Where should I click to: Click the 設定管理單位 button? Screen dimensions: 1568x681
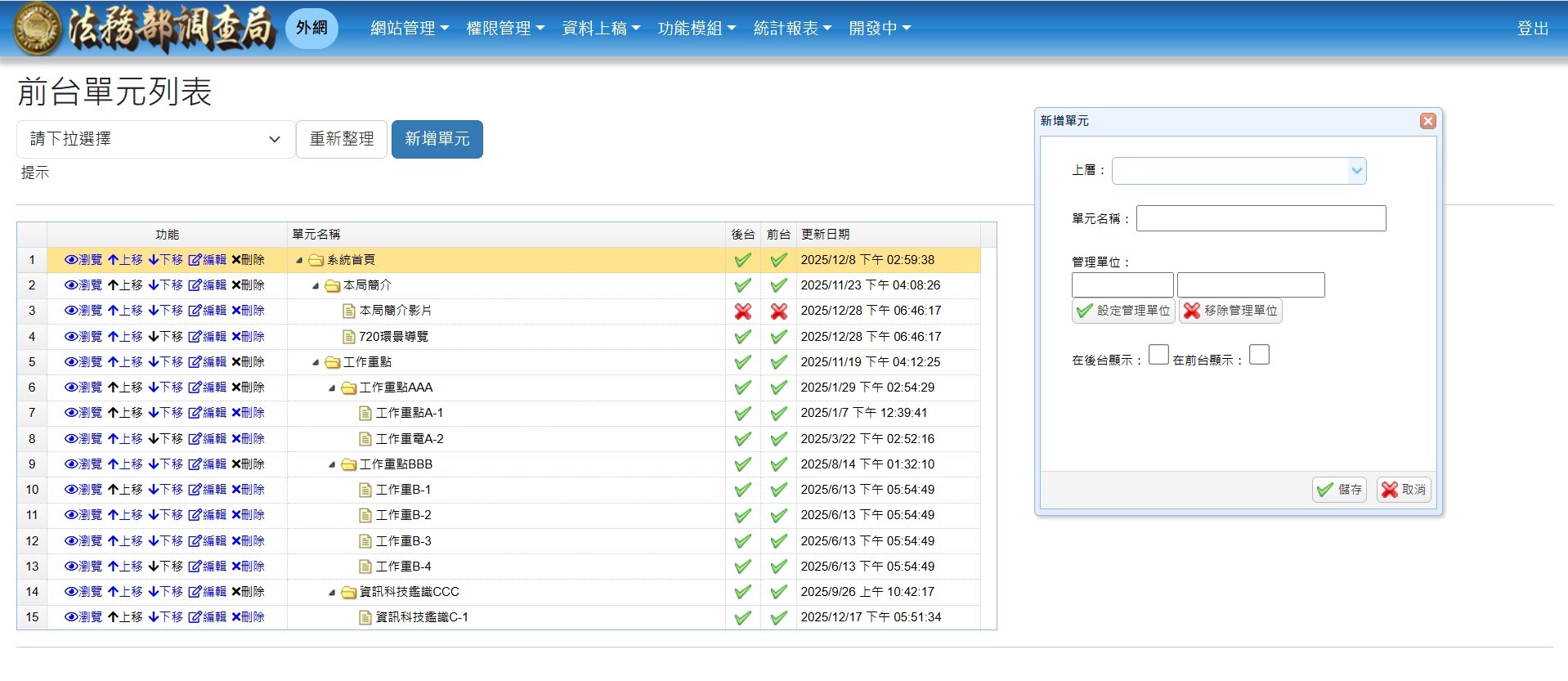click(1122, 311)
